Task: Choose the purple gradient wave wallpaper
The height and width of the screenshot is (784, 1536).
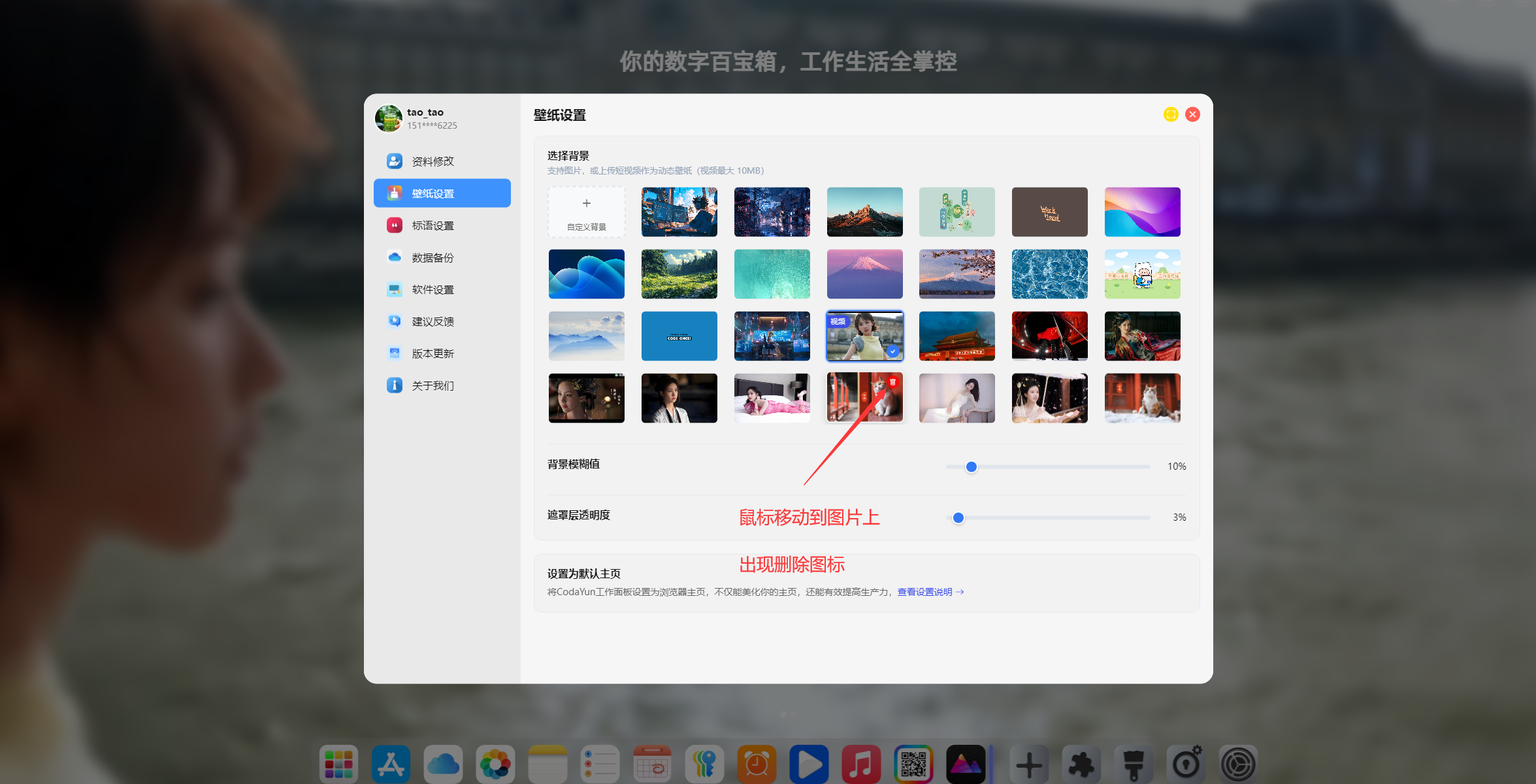Action: click(x=1143, y=212)
